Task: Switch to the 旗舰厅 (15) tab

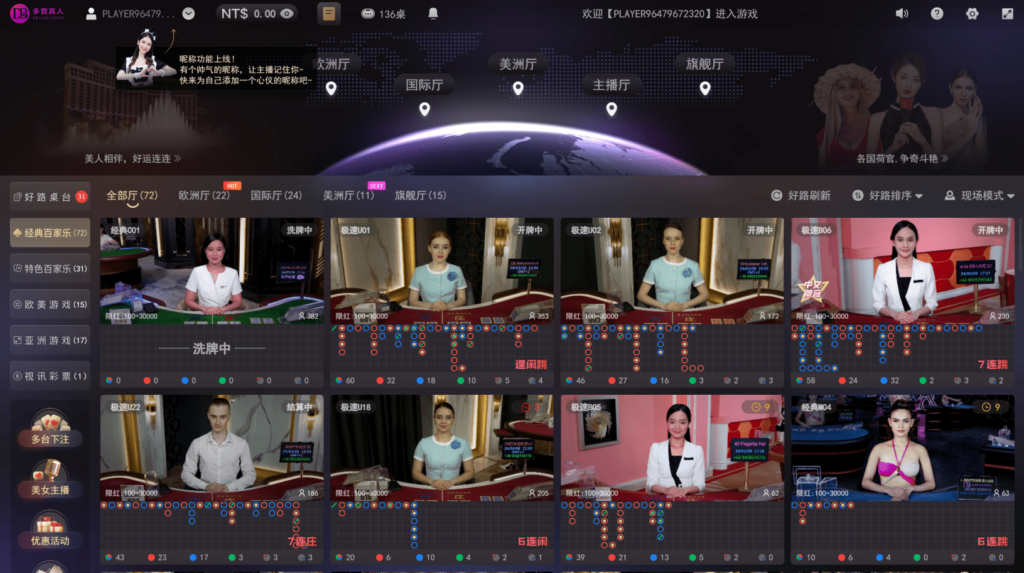Action: click(x=420, y=196)
